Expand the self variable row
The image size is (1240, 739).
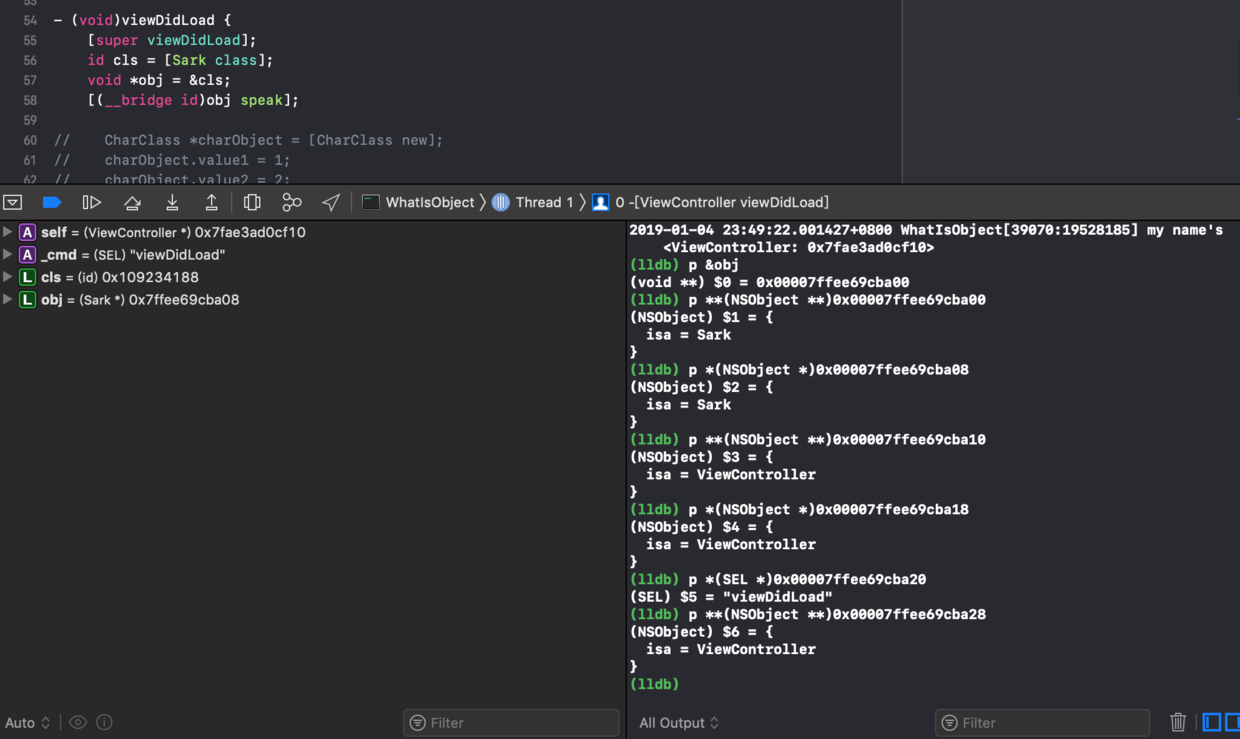8,232
